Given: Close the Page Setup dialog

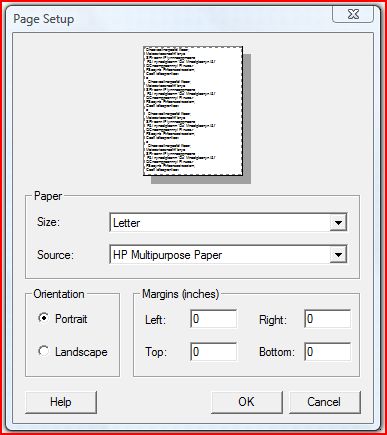Looking at the screenshot, I should tap(353, 14).
